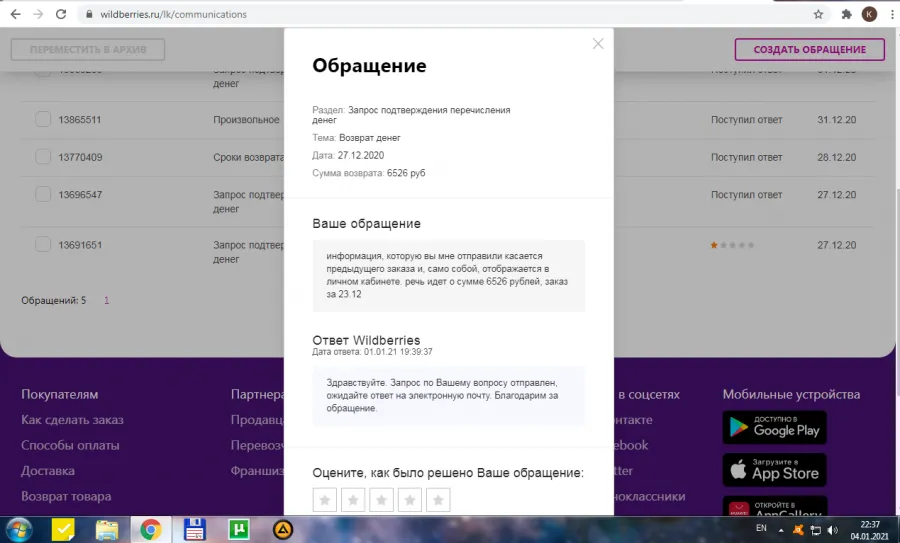This screenshot has width=900, height=543.
Task: Click Покупателям footer heading
Action: 60,394
